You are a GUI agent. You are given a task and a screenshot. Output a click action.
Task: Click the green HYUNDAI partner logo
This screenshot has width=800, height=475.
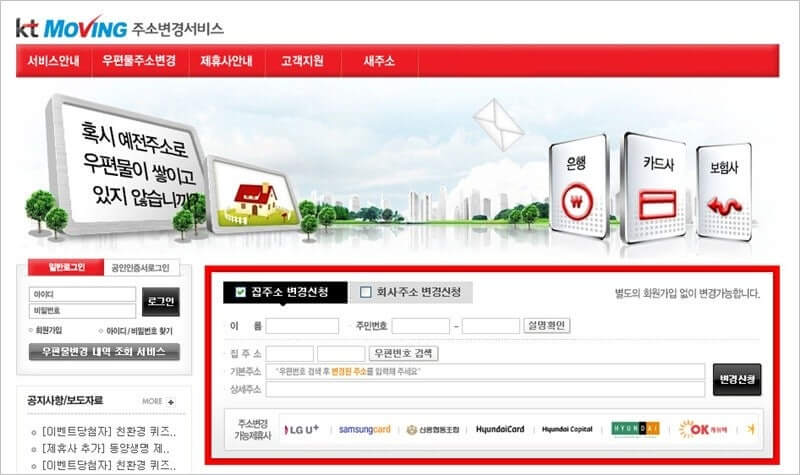(636, 429)
